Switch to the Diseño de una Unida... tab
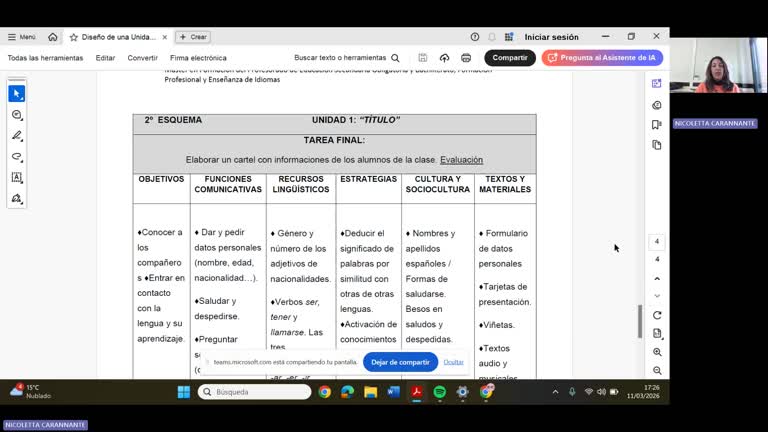The height and width of the screenshot is (432, 768). click(119, 37)
